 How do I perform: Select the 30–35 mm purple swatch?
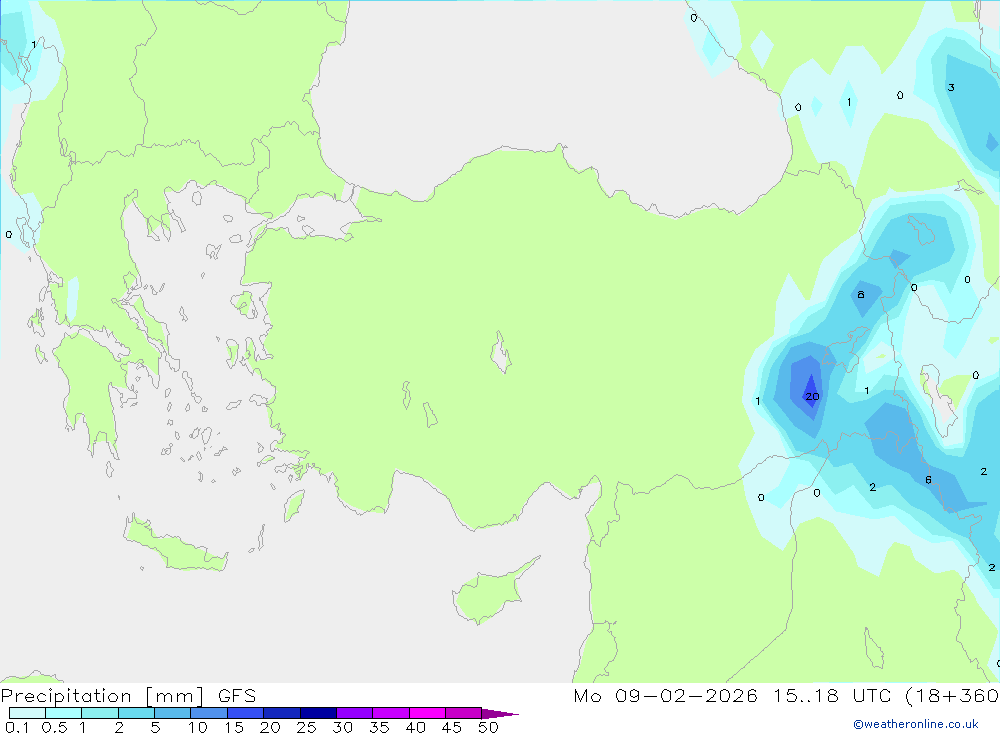coord(355,713)
